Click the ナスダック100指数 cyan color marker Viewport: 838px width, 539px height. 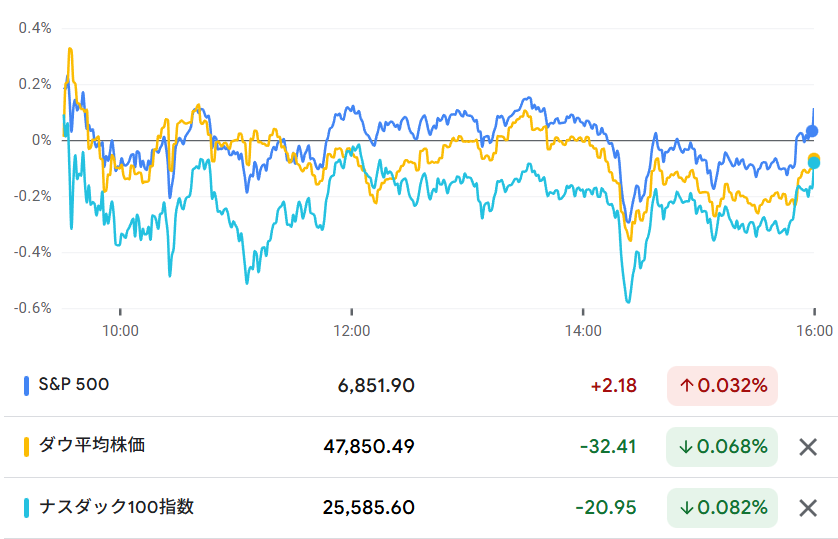[26, 508]
